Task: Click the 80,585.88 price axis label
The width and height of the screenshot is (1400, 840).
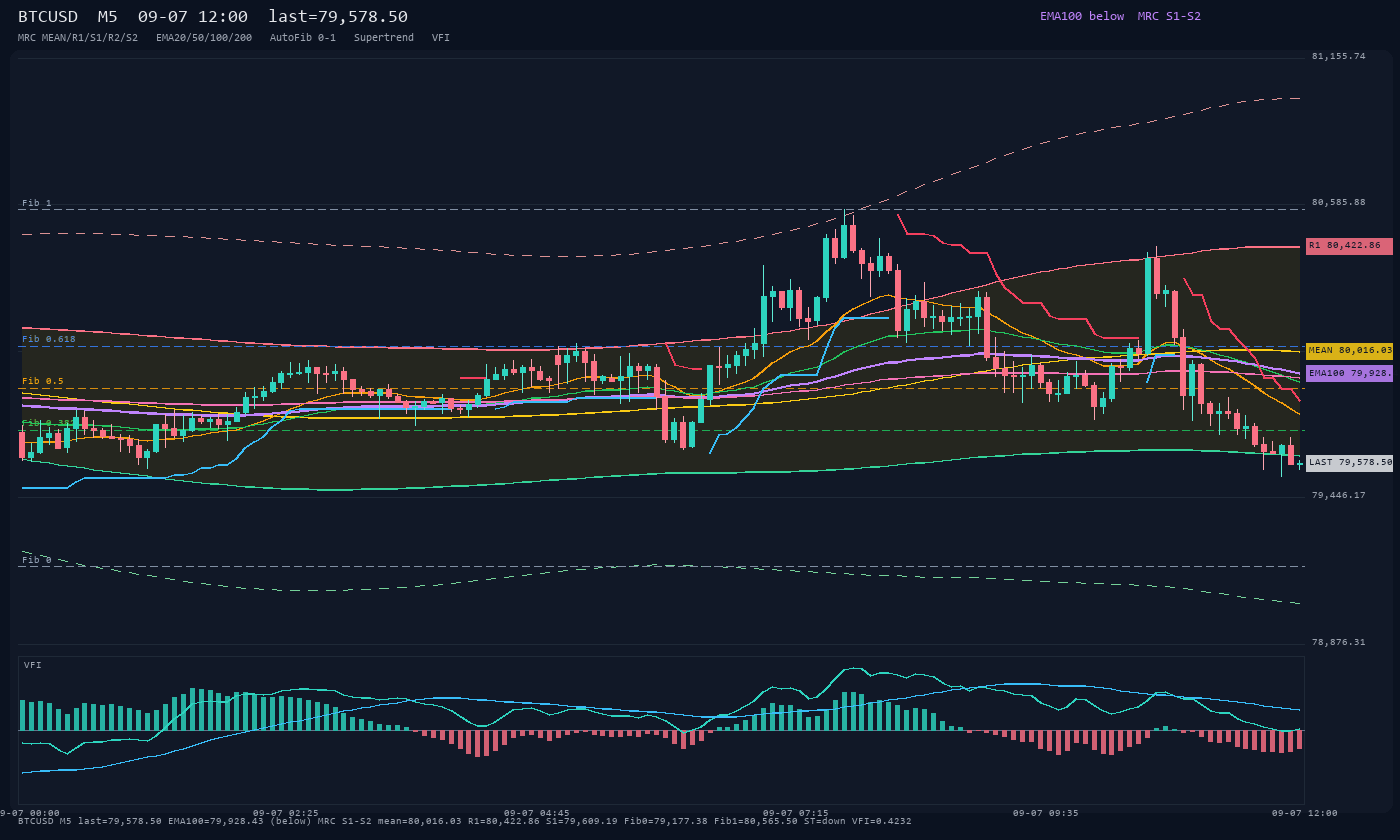Action: pos(1338,202)
